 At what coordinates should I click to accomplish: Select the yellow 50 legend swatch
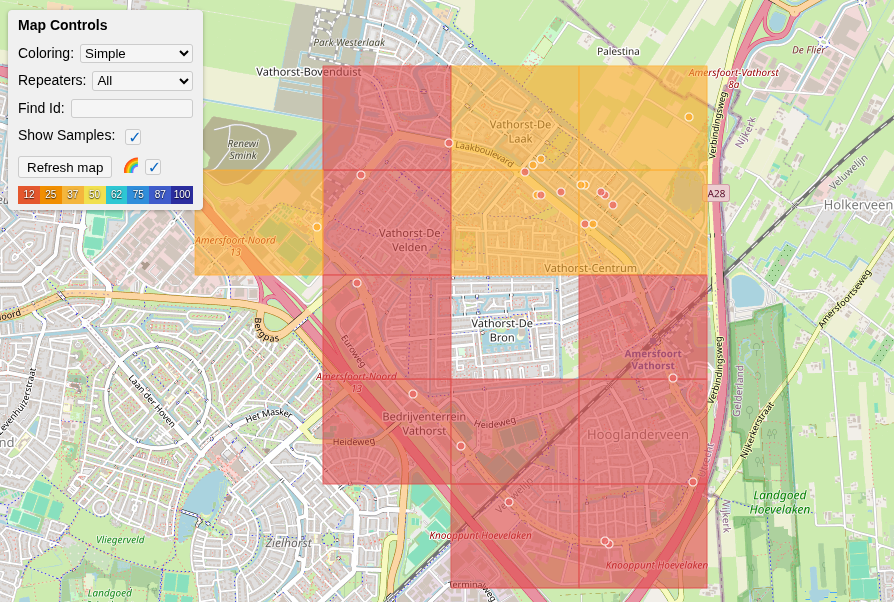(x=94, y=195)
